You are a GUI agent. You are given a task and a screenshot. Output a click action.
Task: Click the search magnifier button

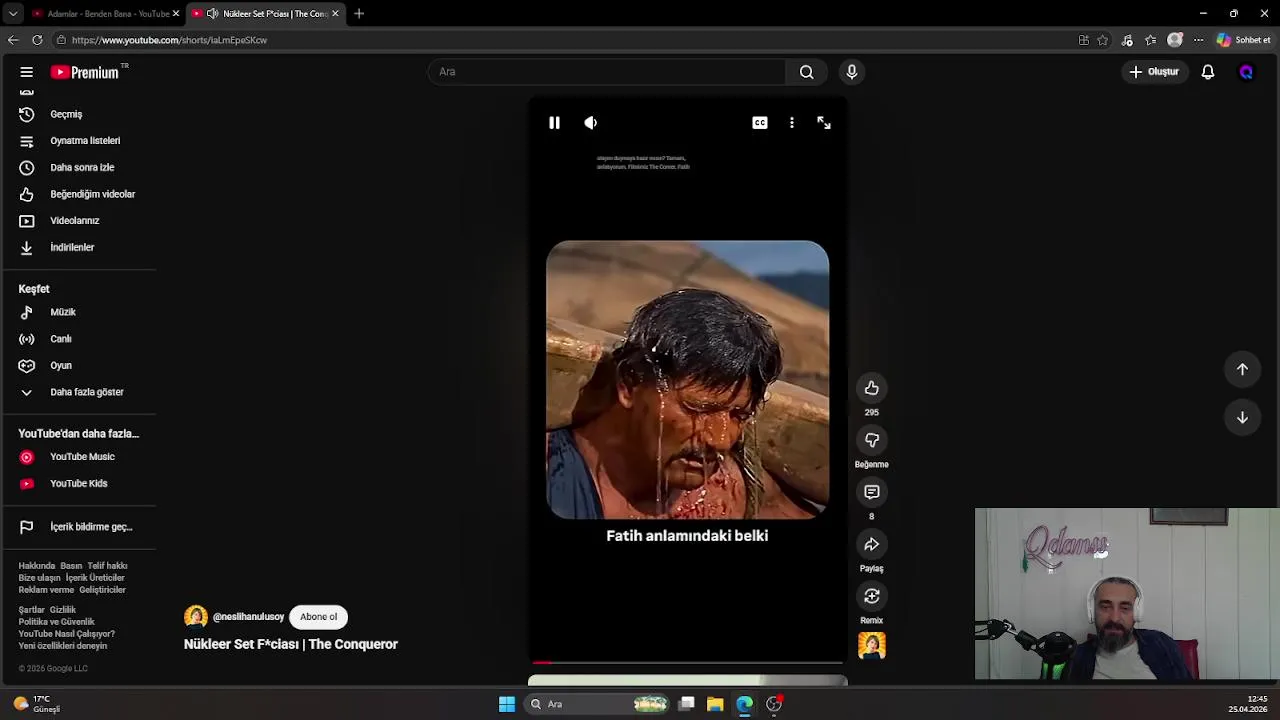tap(806, 72)
